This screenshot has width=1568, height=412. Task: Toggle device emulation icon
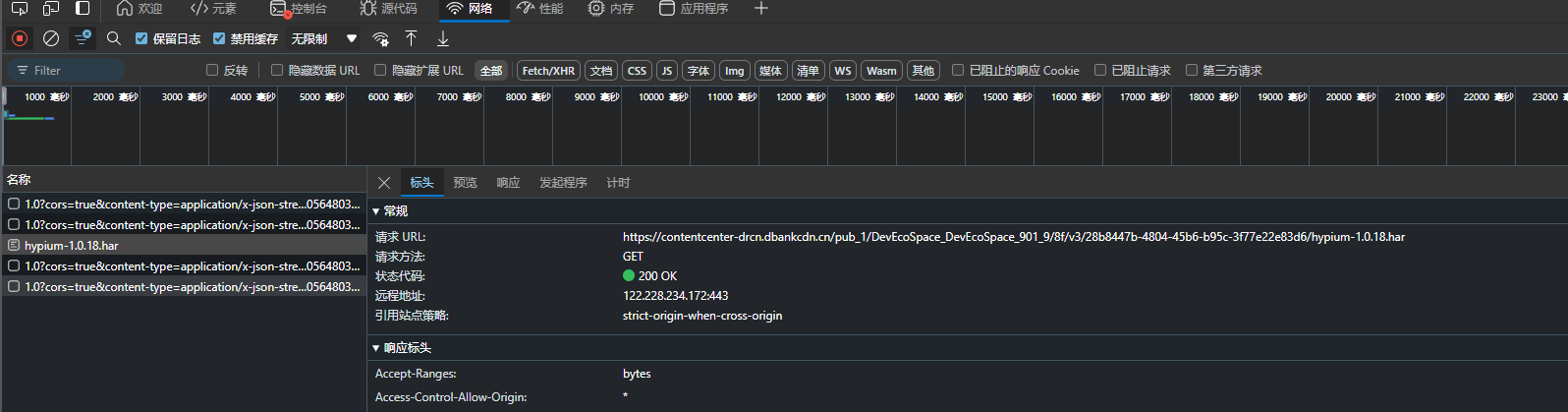pyautogui.click(x=51, y=9)
